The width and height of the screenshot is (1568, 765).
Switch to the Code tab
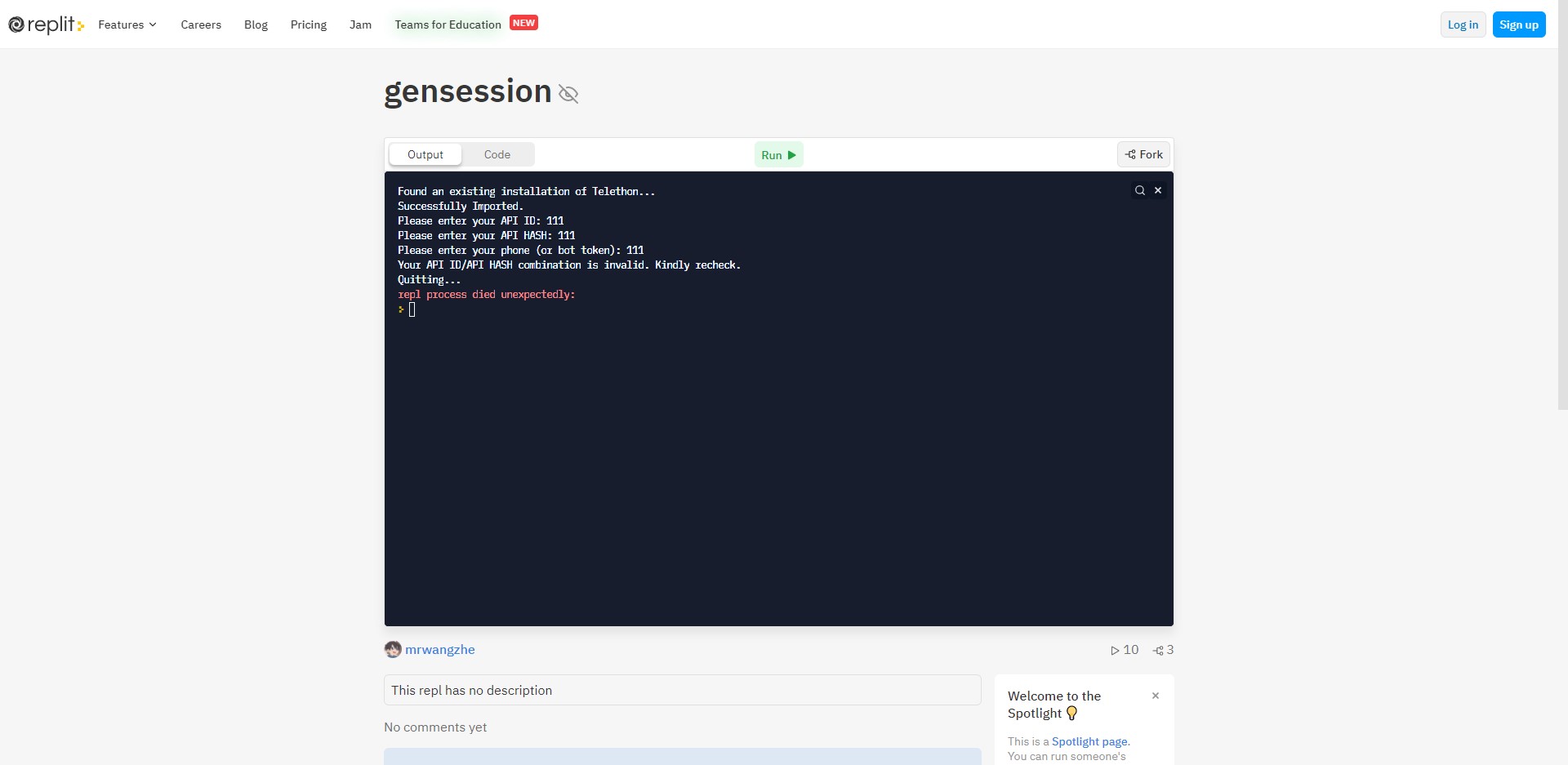497,154
